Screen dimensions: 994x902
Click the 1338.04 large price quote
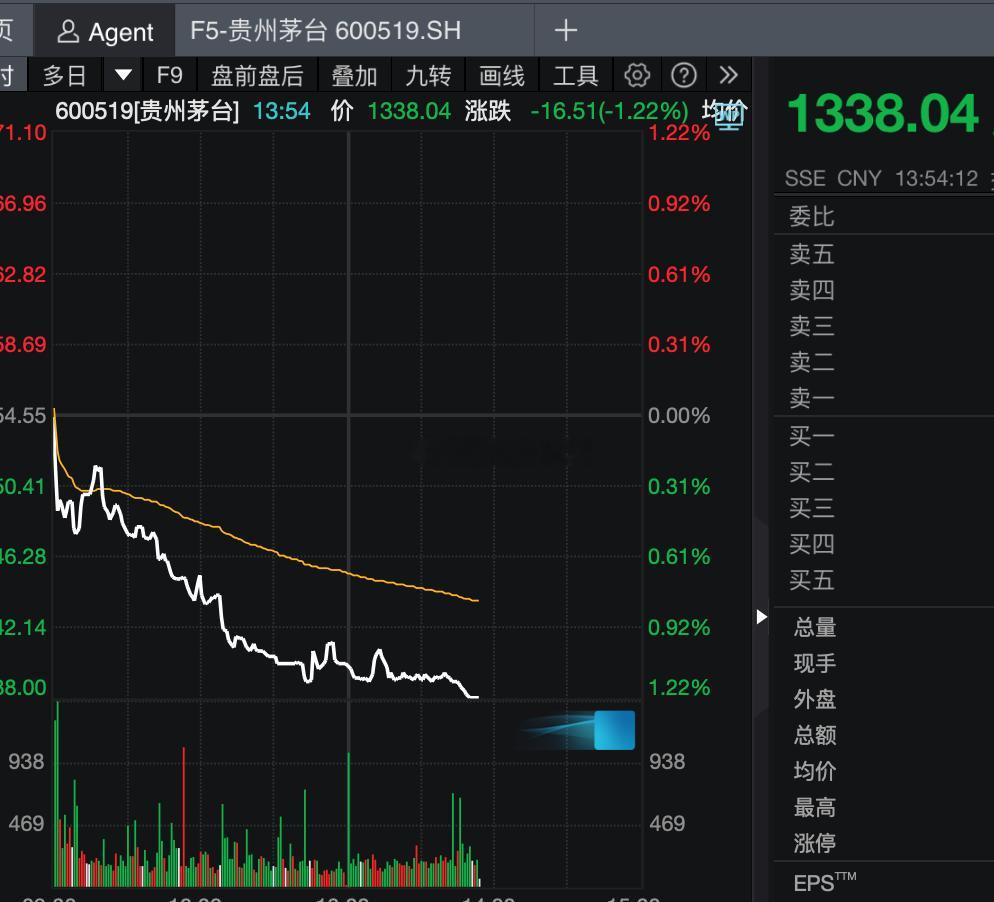883,114
